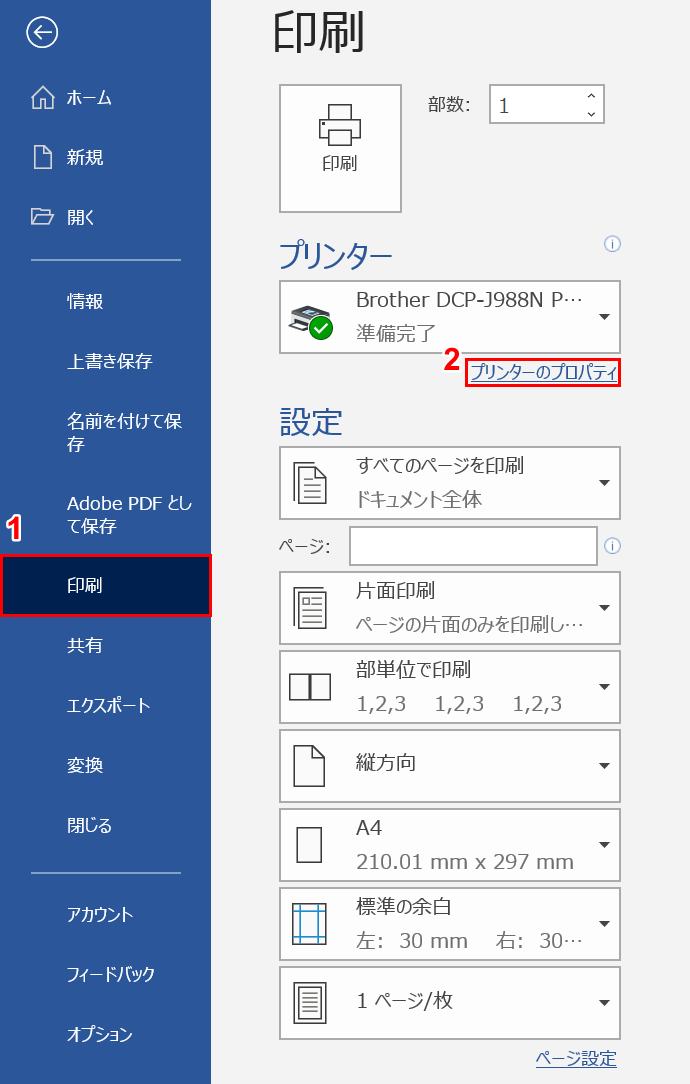This screenshot has height=1084, width=690.
Task: Click the one-sided print icon
Action: point(310,608)
